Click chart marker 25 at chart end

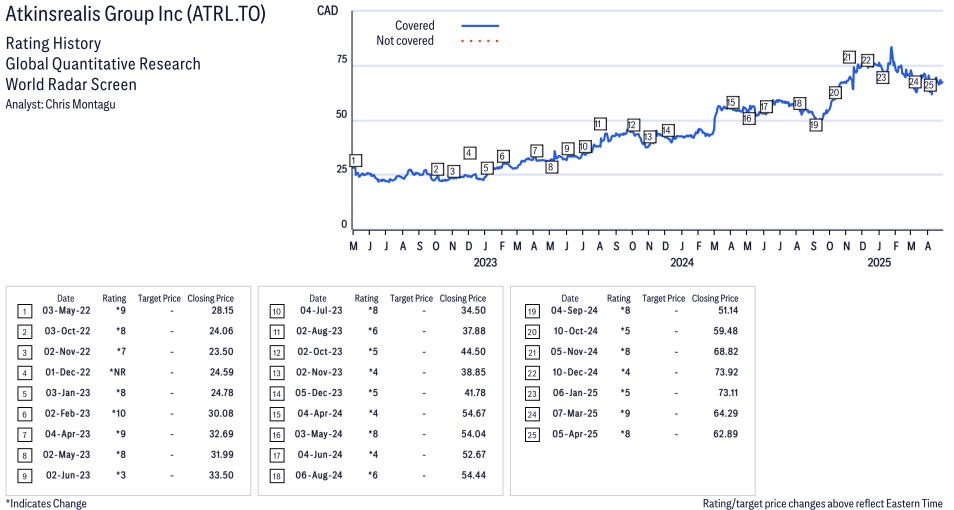click(929, 85)
